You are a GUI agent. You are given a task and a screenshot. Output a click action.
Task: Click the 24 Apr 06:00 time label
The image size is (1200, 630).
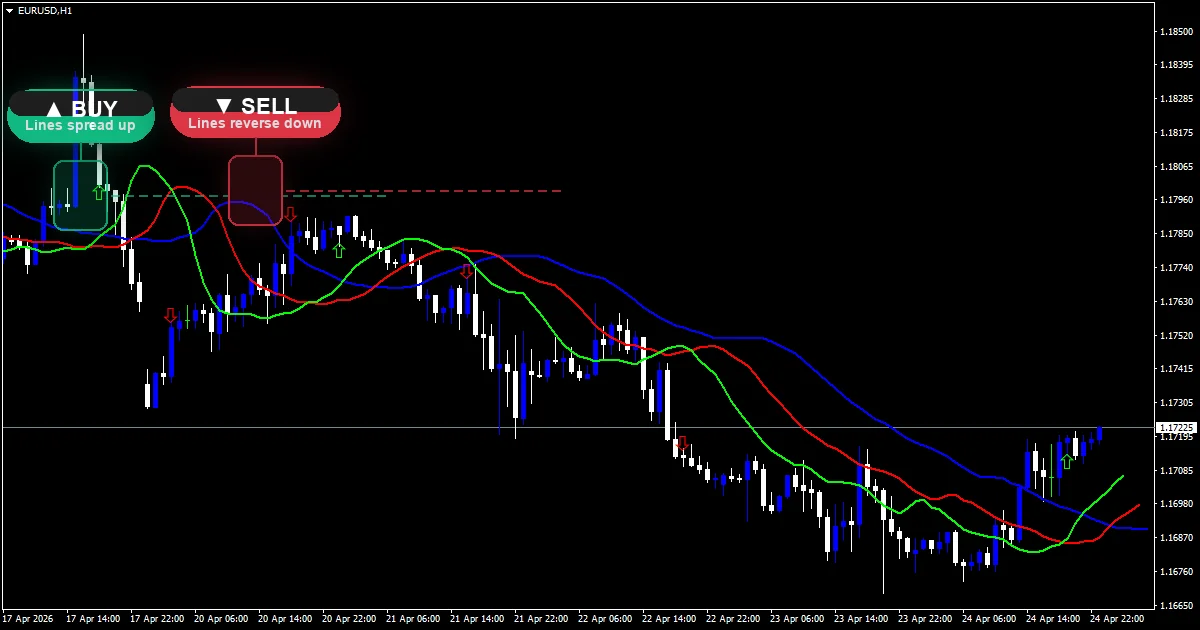tap(989, 619)
